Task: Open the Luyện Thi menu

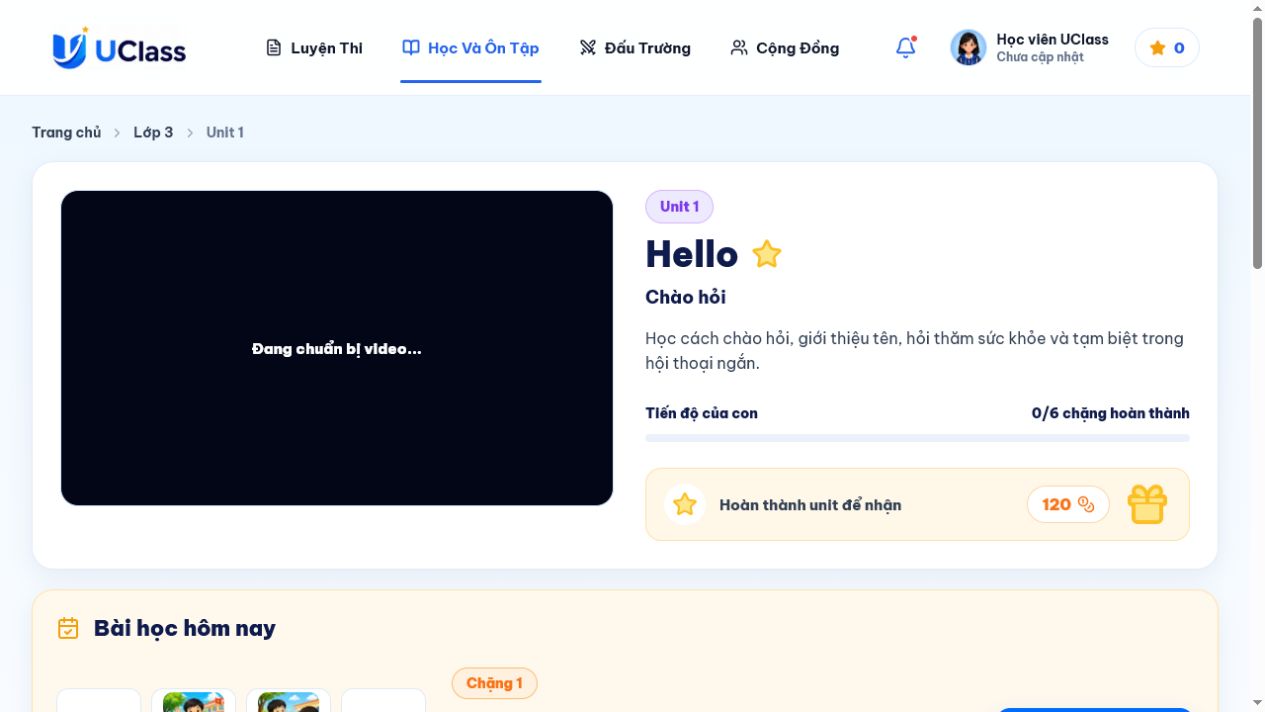Action: pyautogui.click(x=314, y=48)
